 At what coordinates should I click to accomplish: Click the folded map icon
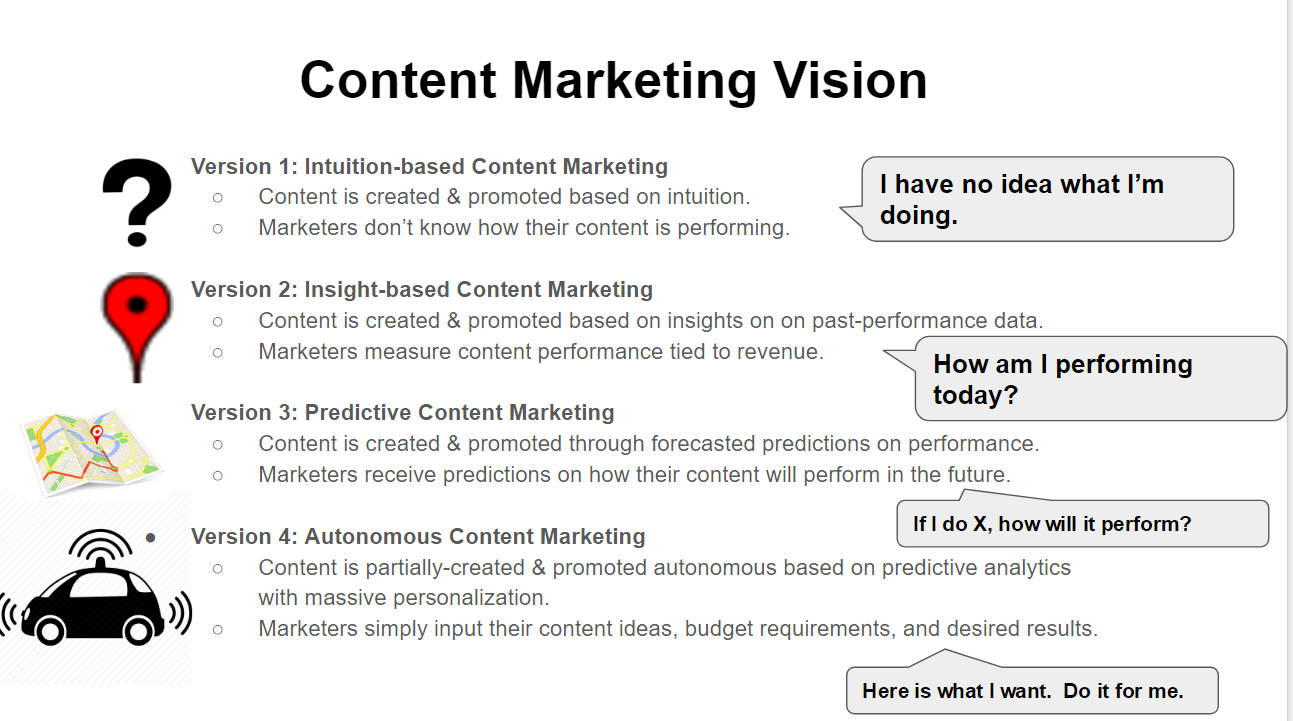pyautogui.click(x=92, y=449)
